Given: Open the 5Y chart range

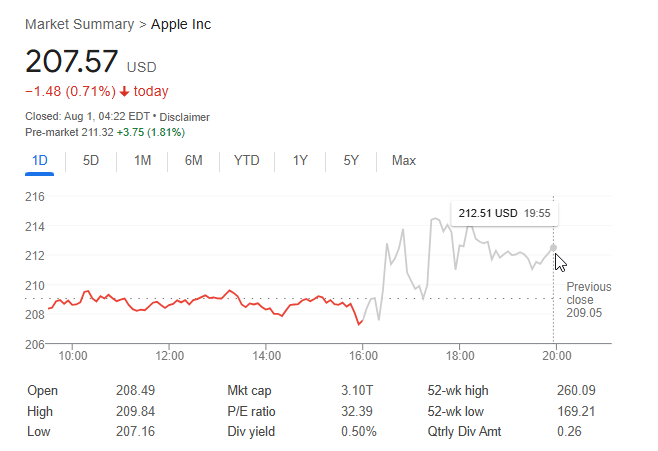Looking at the screenshot, I should [351, 161].
